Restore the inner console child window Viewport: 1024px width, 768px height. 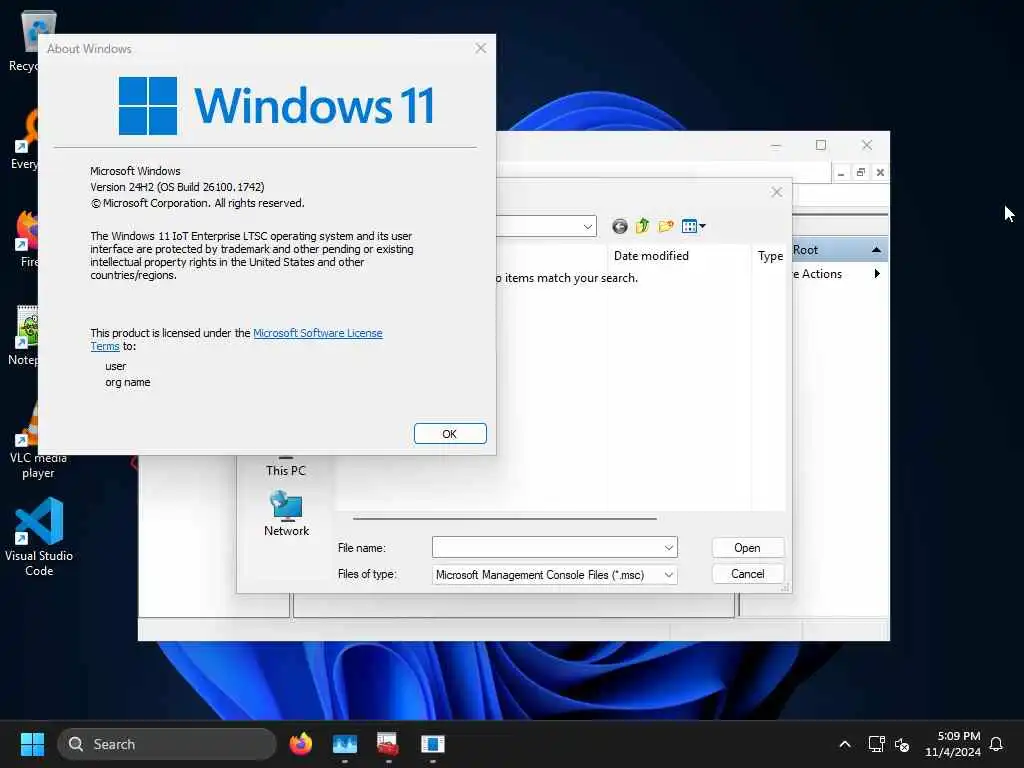[861, 173]
